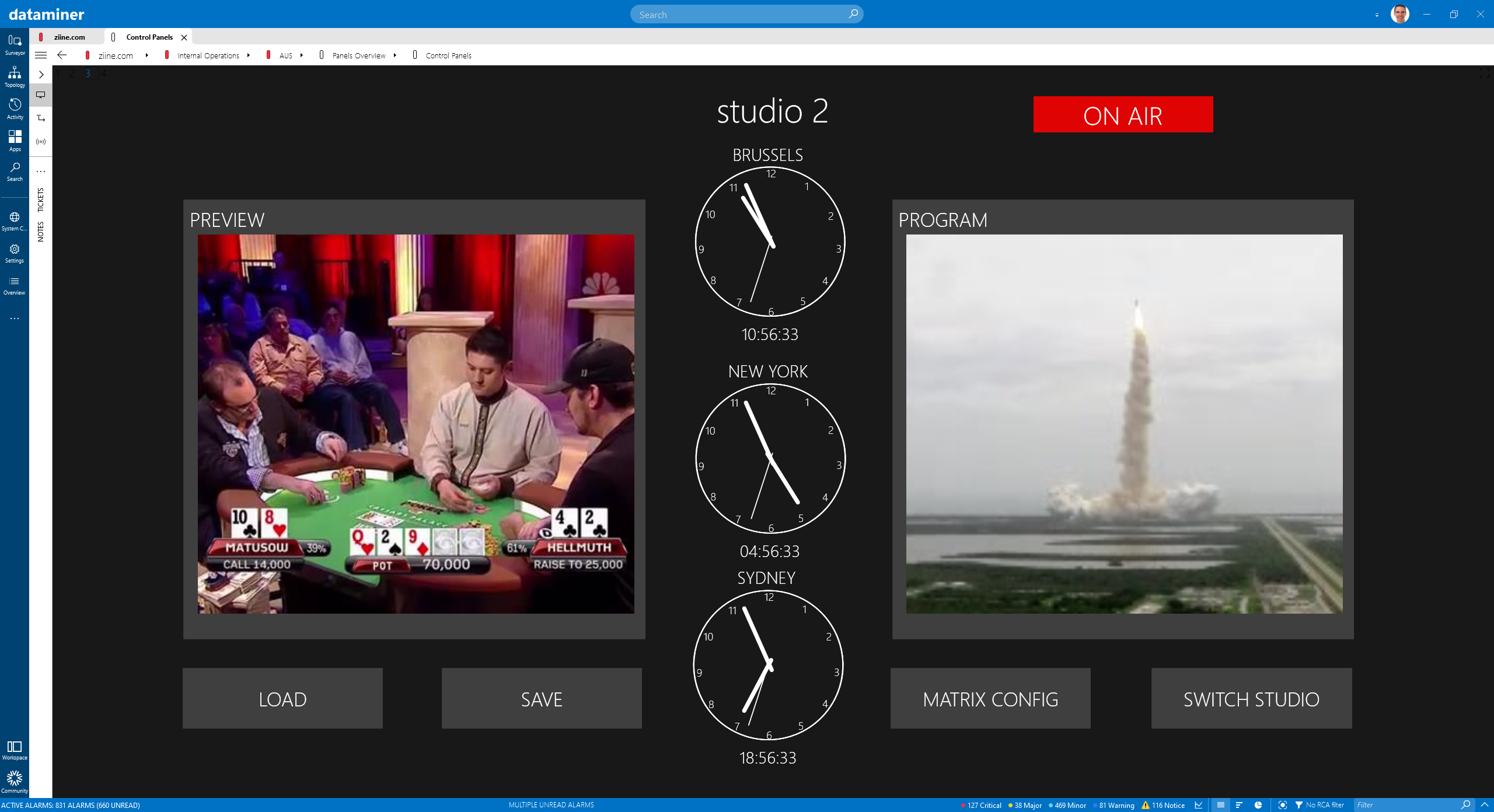Switch alarm console to pie chart view icon

1258,805
